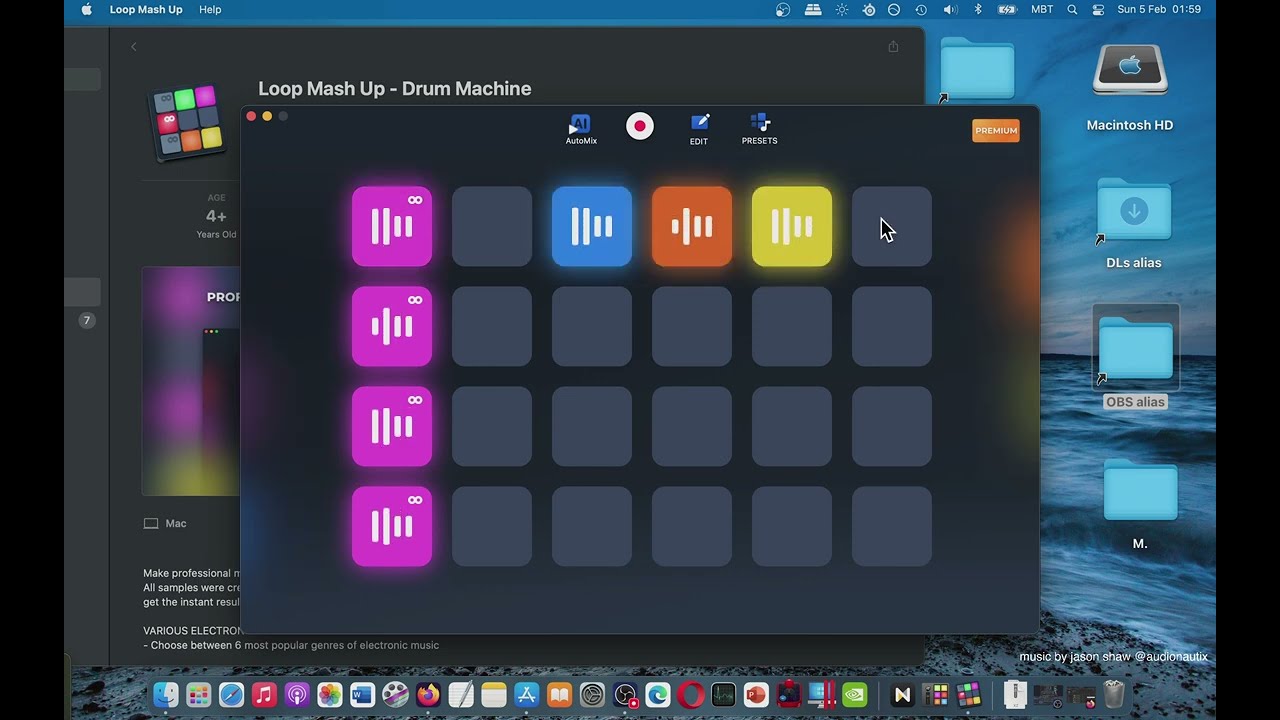Select the AutoMix AI feature
The image size is (1280, 720).
pyautogui.click(x=580, y=128)
